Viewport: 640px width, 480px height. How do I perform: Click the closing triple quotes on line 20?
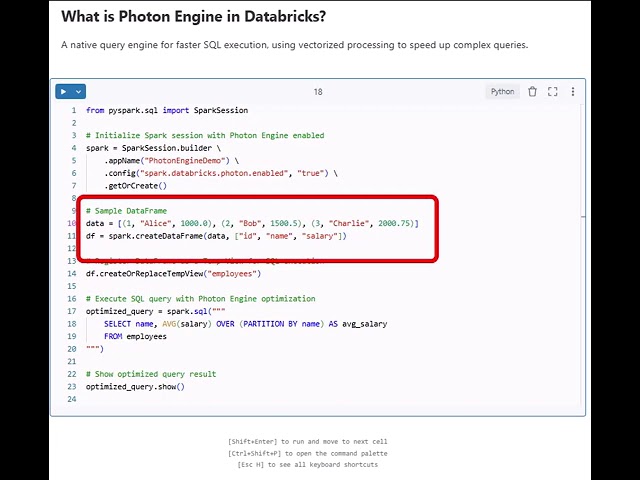(95, 349)
